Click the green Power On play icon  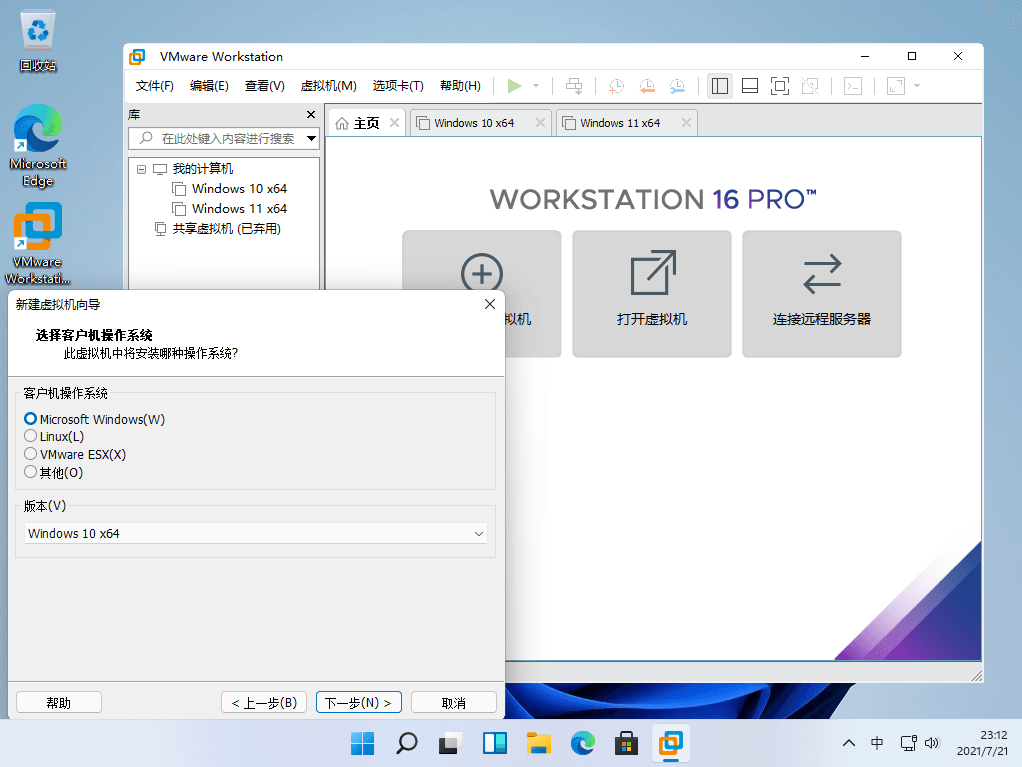(514, 86)
